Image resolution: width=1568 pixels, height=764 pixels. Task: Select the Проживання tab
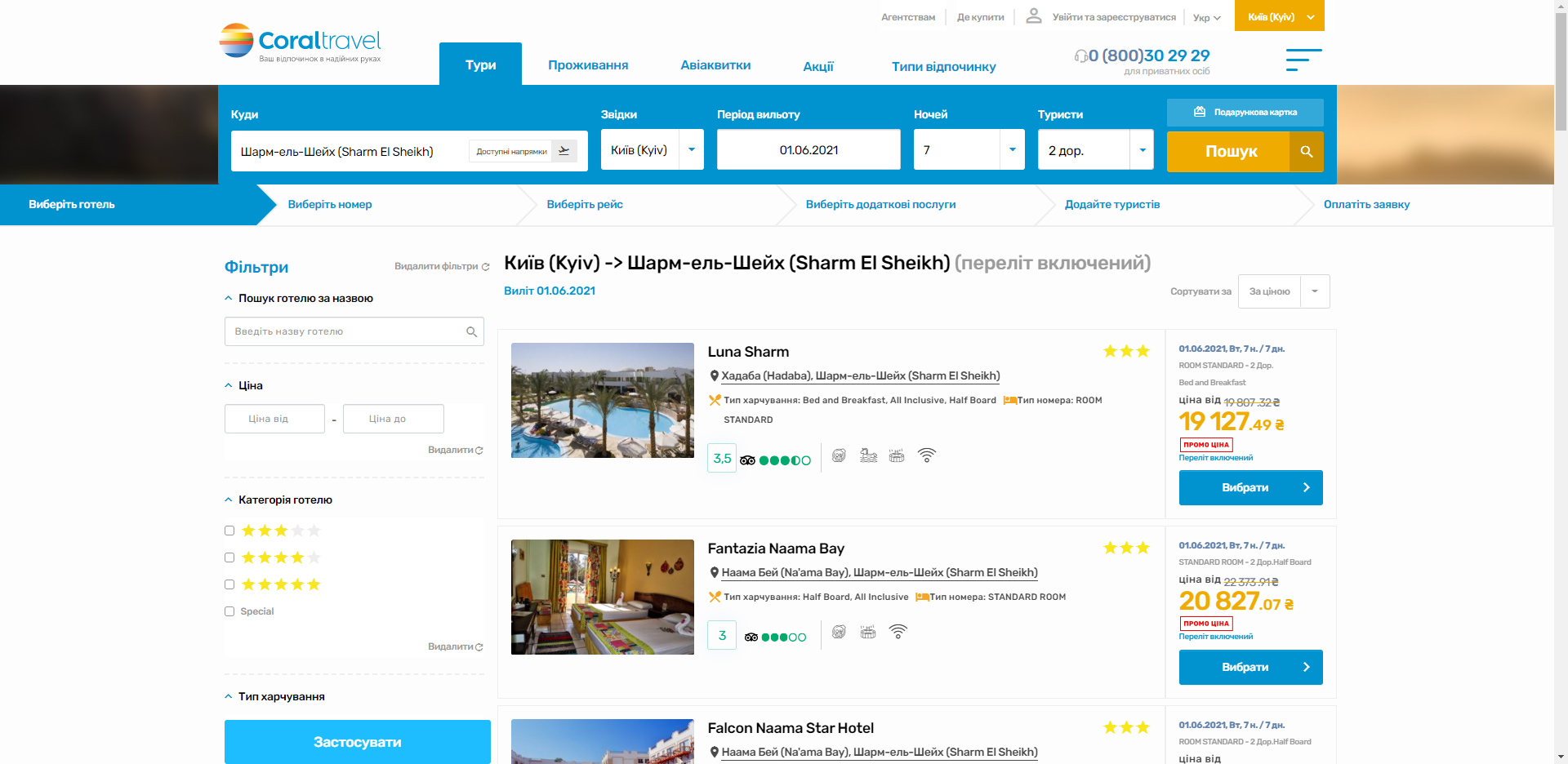point(588,65)
